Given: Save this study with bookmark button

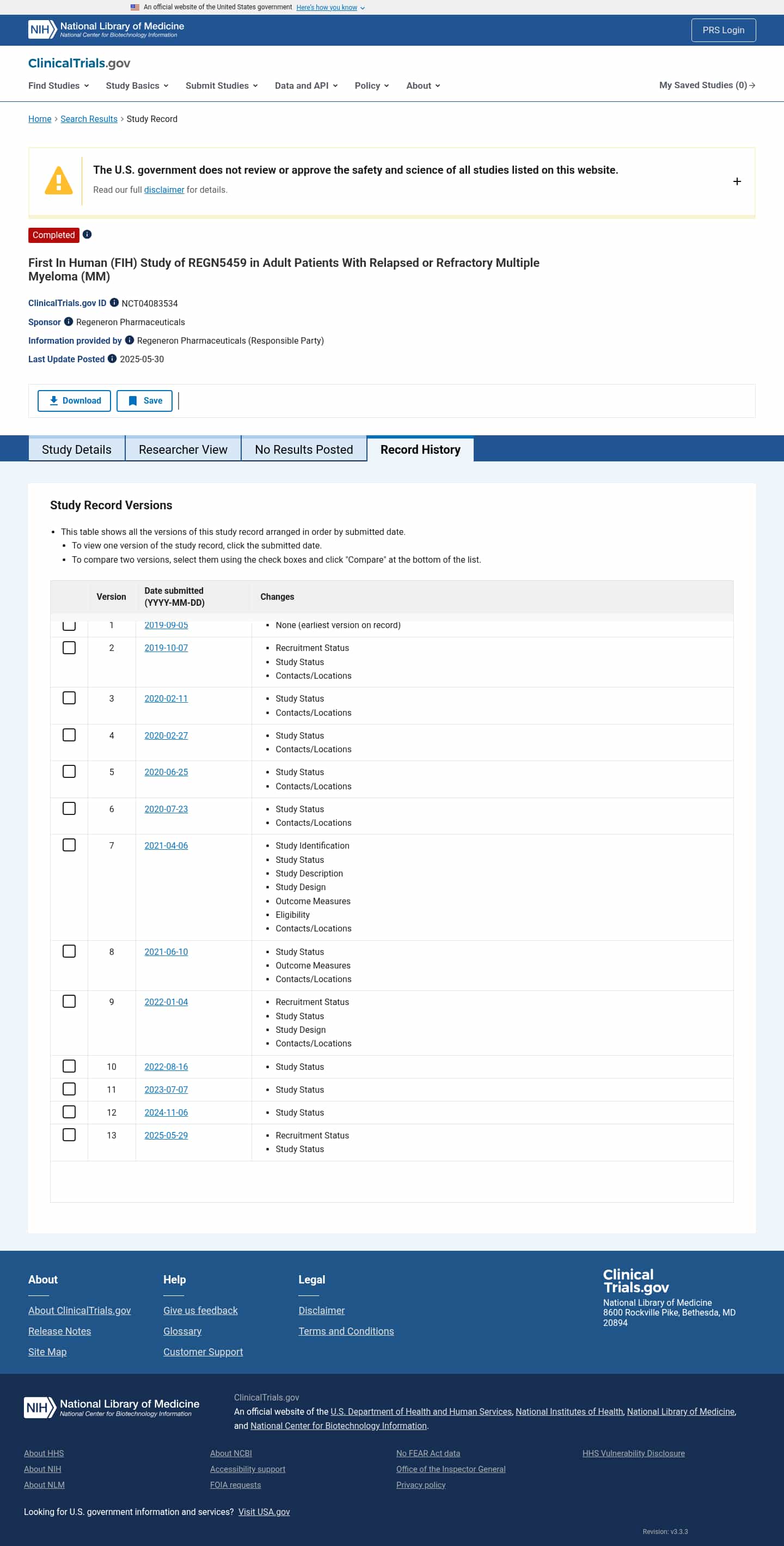Looking at the screenshot, I should click(x=145, y=401).
